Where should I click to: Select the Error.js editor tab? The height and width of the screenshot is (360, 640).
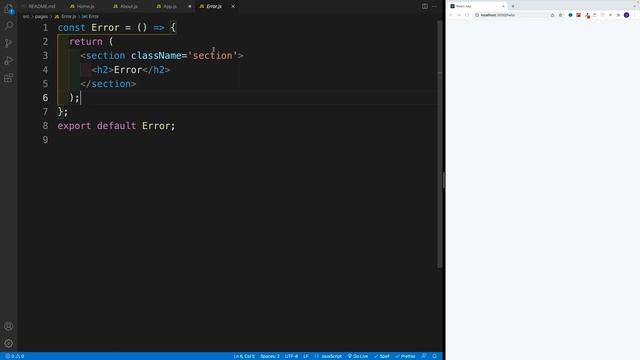(x=214, y=6)
